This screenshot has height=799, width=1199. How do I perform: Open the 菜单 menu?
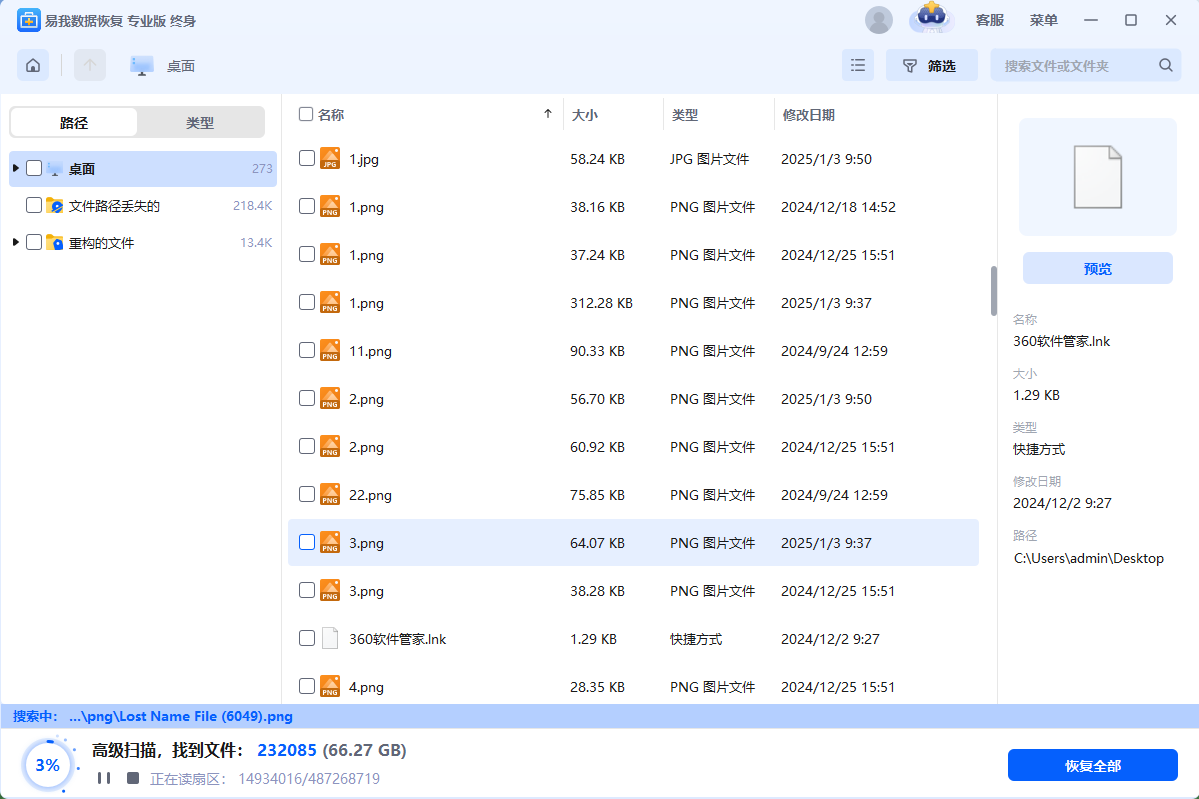(1043, 20)
